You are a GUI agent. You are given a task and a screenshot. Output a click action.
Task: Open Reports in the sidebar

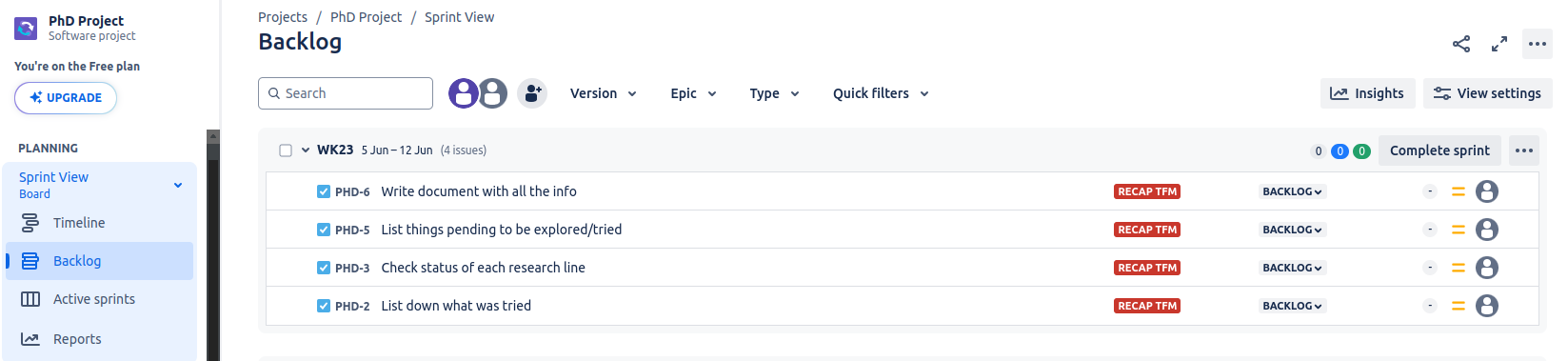pyautogui.click(x=77, y=339)
